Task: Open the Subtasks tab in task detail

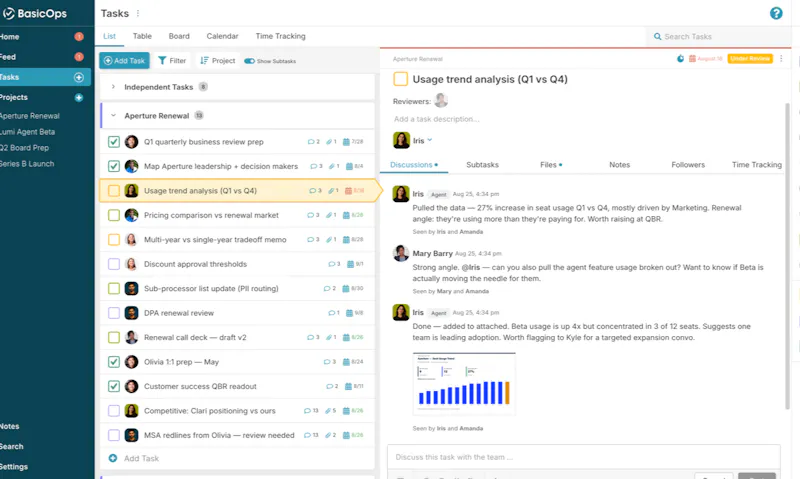Action: 482,165
